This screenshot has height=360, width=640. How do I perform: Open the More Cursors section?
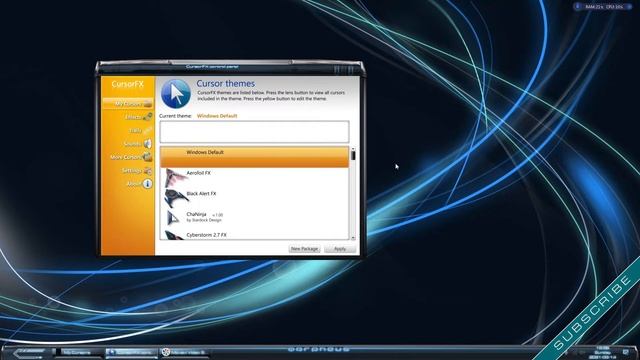click(131, 157)
